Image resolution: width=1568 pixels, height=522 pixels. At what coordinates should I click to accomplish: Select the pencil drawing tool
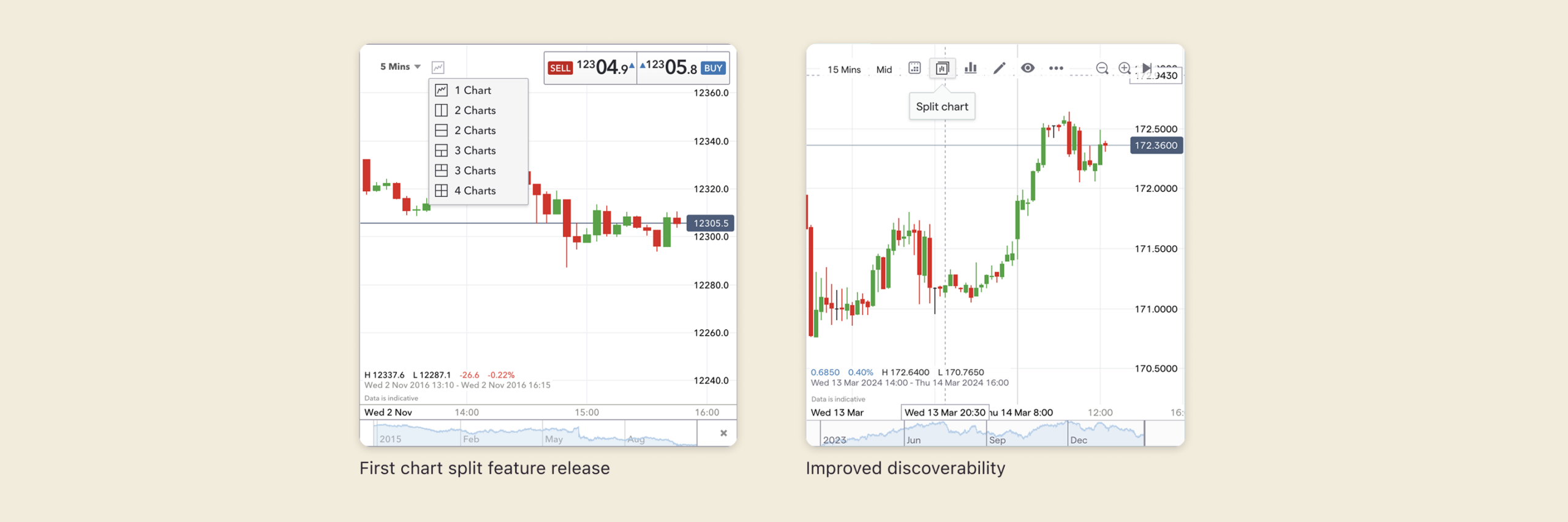tap(999, 68)
